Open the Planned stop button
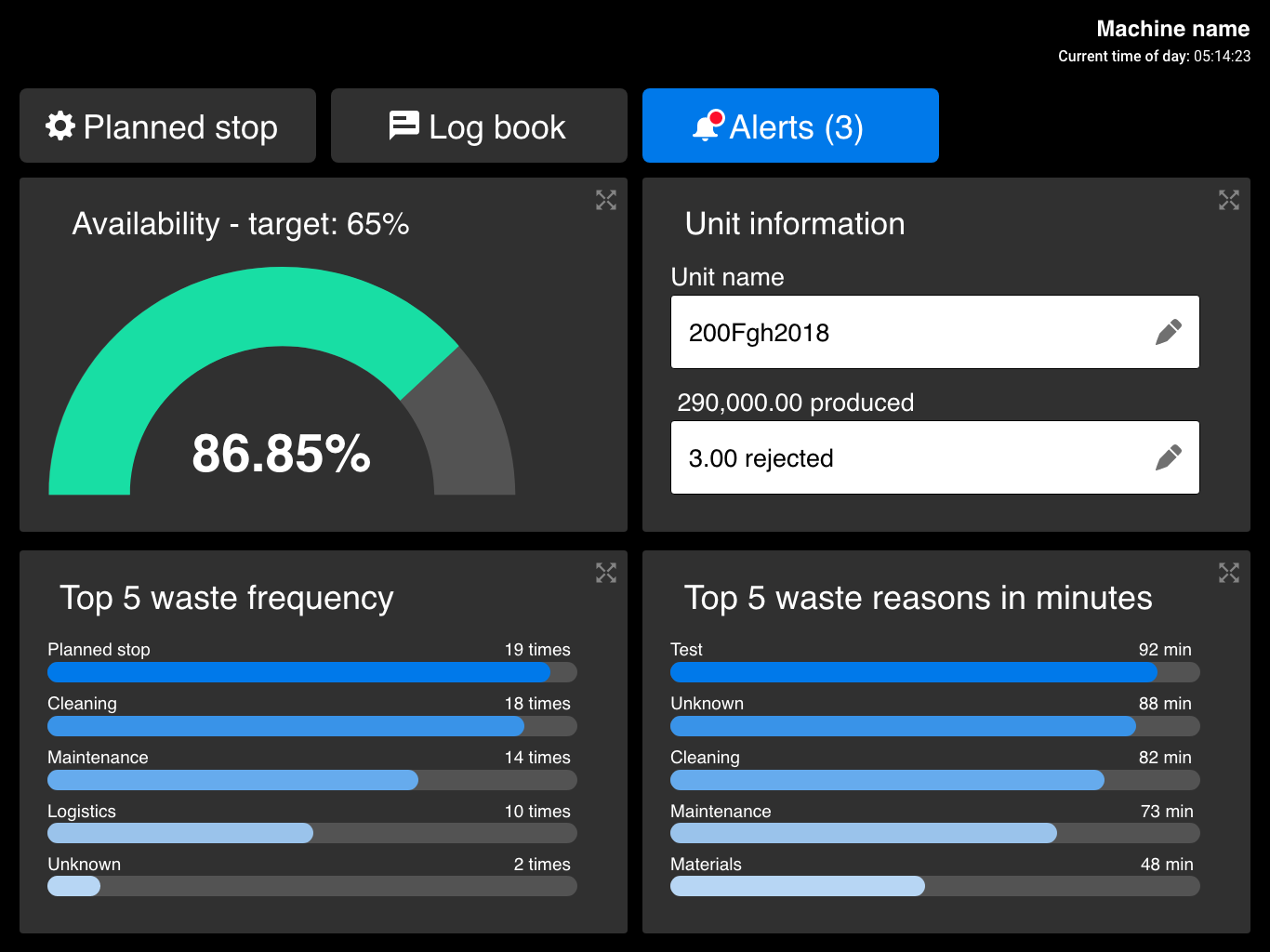Screen dimensions: 1270x952 tap(167, 126)
